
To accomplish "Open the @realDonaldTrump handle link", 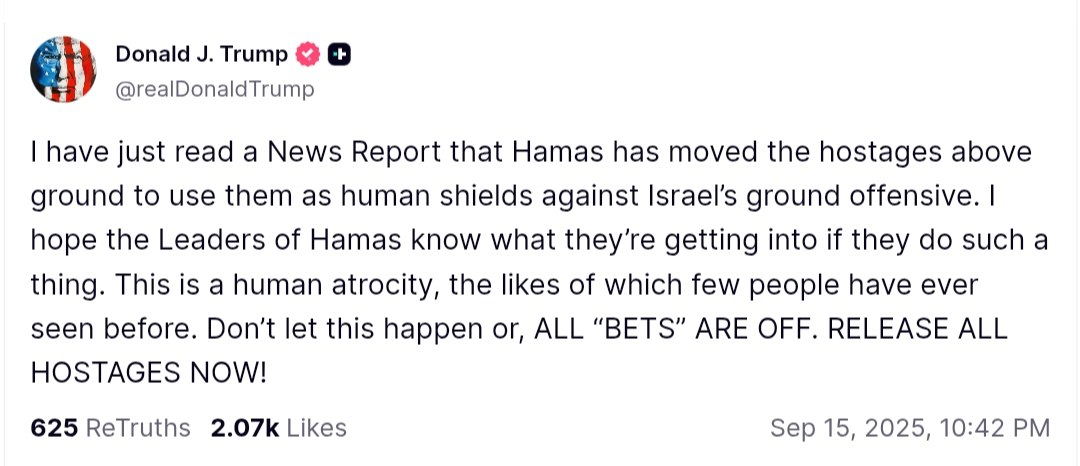I will [215, 89].
